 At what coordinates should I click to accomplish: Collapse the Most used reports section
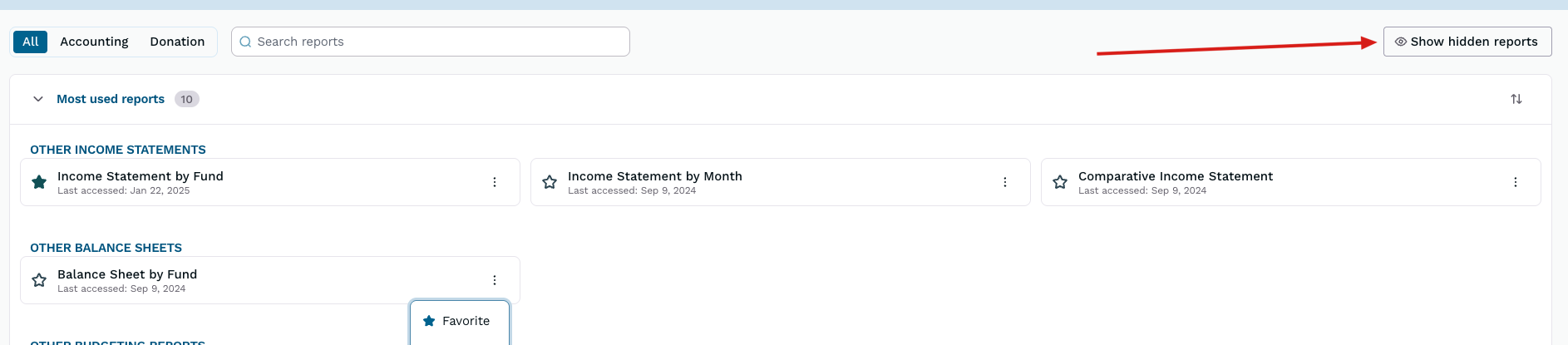click(38, 99)
